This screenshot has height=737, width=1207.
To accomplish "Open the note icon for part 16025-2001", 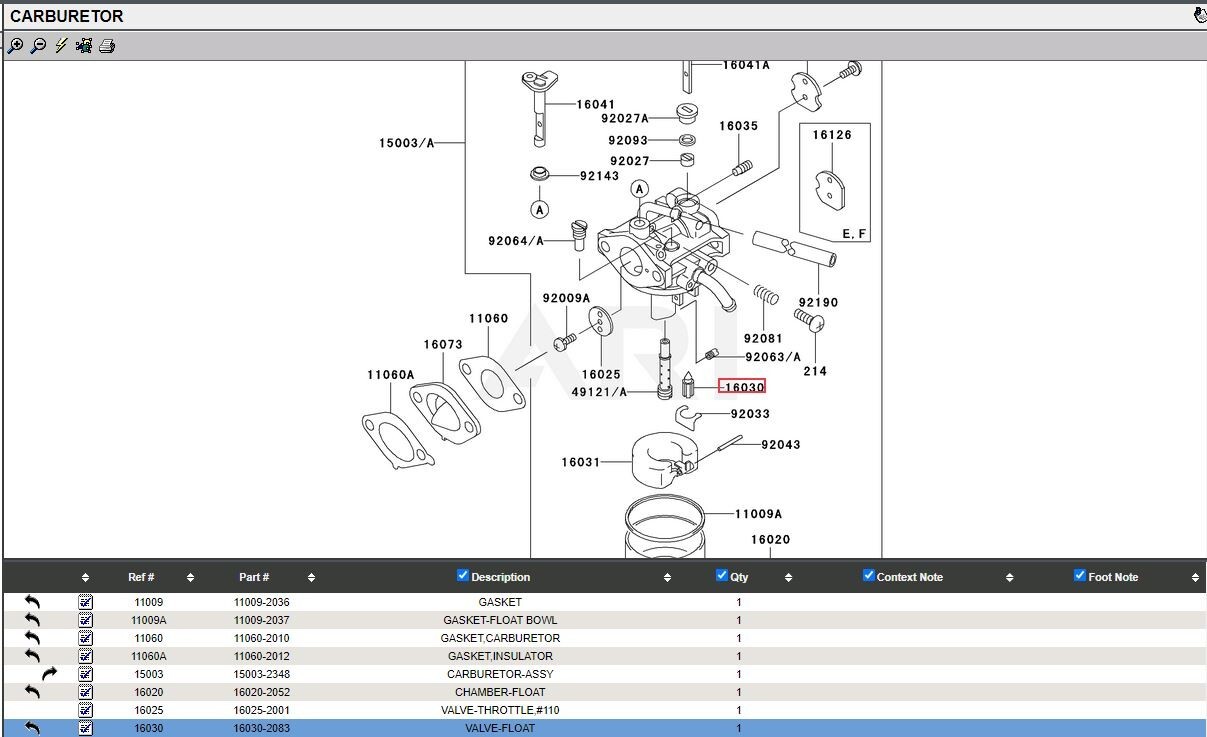I will coord(85,710).
